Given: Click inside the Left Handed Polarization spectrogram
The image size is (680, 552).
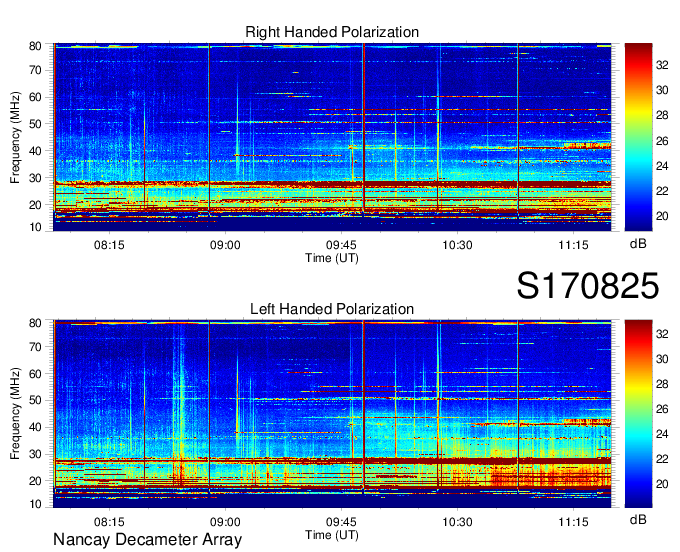Looking at the screenshot, I should [332, 414].
